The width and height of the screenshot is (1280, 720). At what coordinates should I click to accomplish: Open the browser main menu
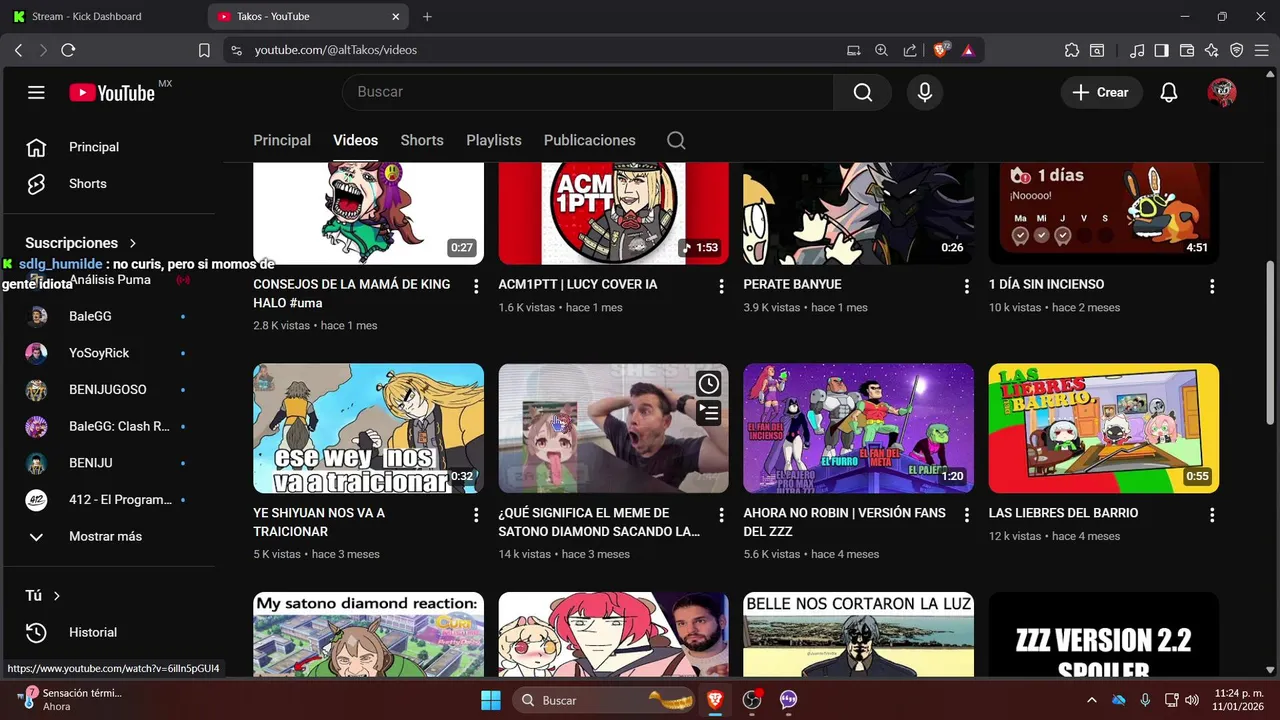[x=1262, y=50]
